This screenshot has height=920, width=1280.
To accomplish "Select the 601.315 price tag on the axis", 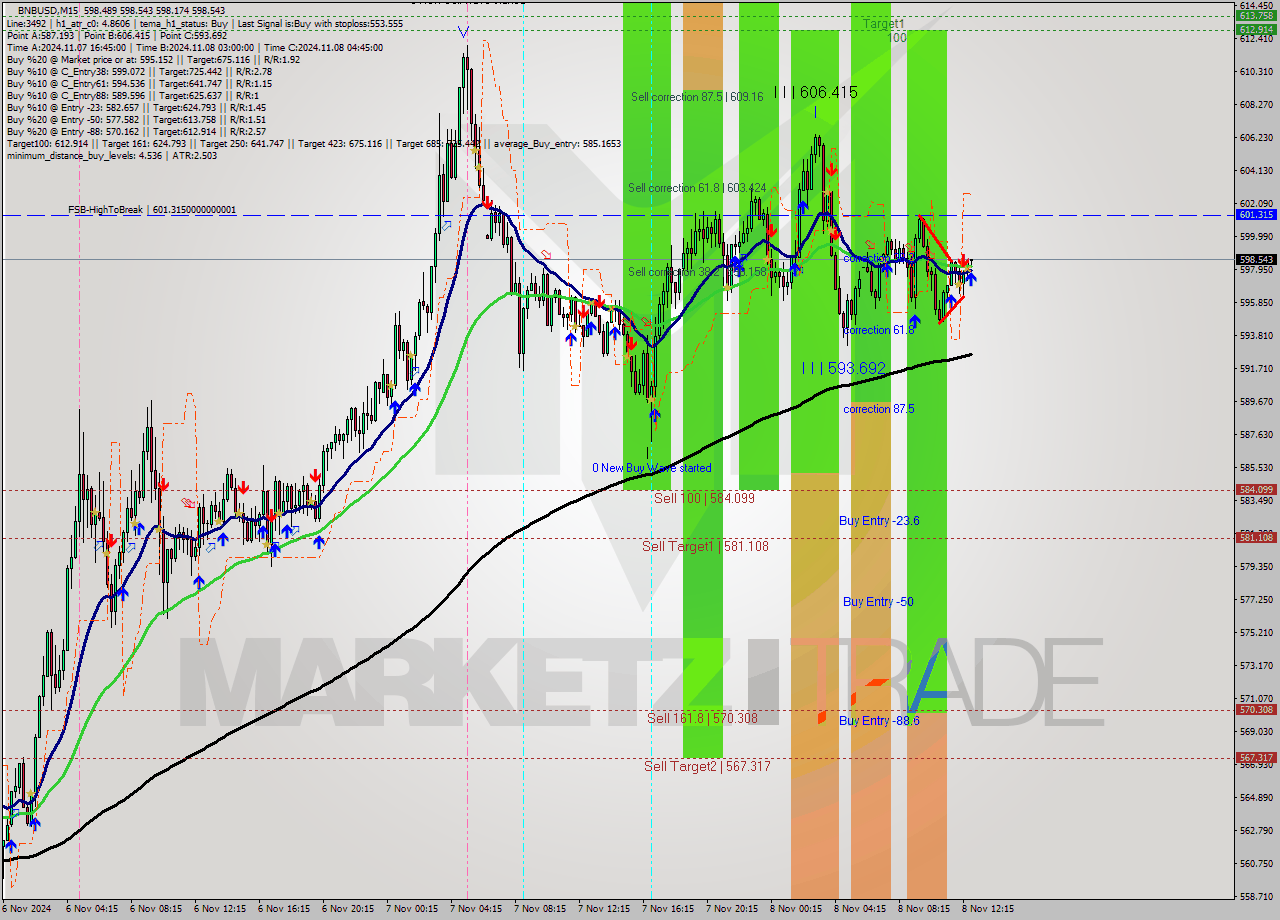I will point(1256,215).
